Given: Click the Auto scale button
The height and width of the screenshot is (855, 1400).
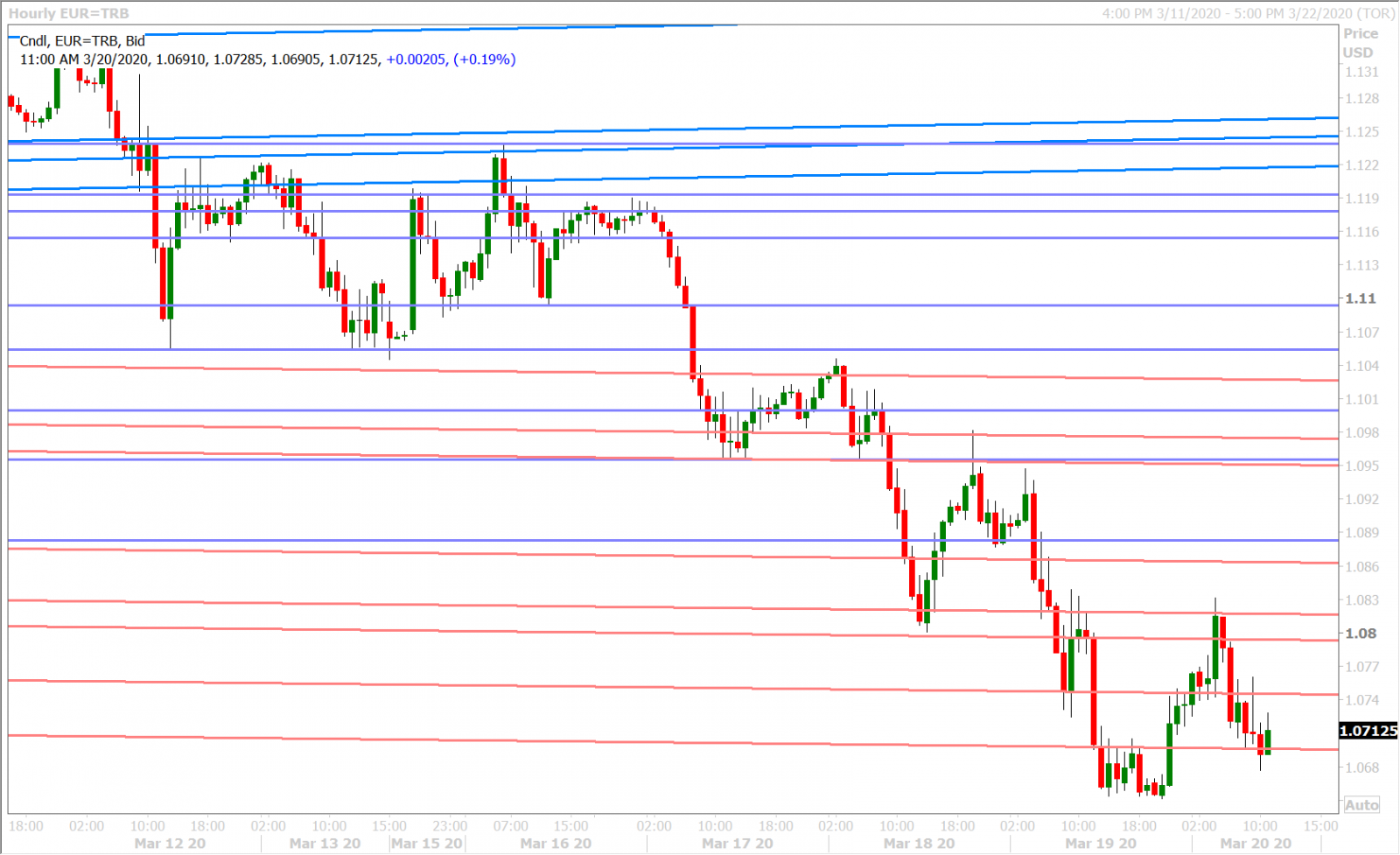Looking at the screenshot, I should [x=1361, y=805].
